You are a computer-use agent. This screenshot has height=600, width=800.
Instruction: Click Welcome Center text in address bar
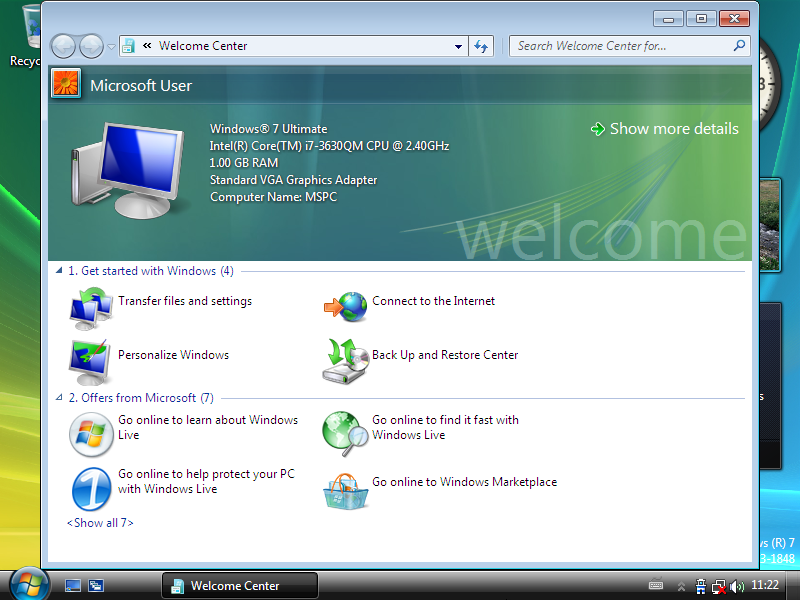coord(203,46)
